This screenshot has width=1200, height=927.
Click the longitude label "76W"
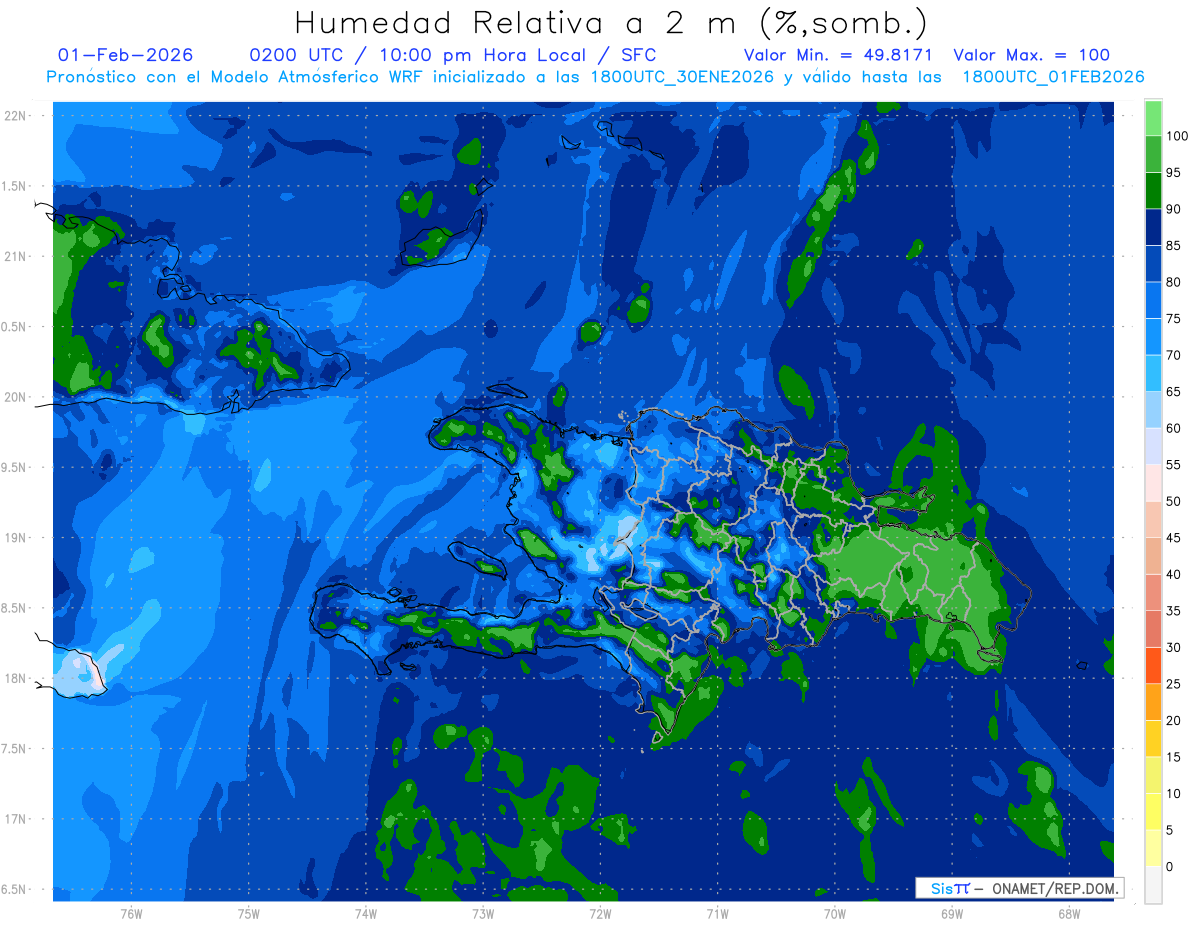pos(131,913)
